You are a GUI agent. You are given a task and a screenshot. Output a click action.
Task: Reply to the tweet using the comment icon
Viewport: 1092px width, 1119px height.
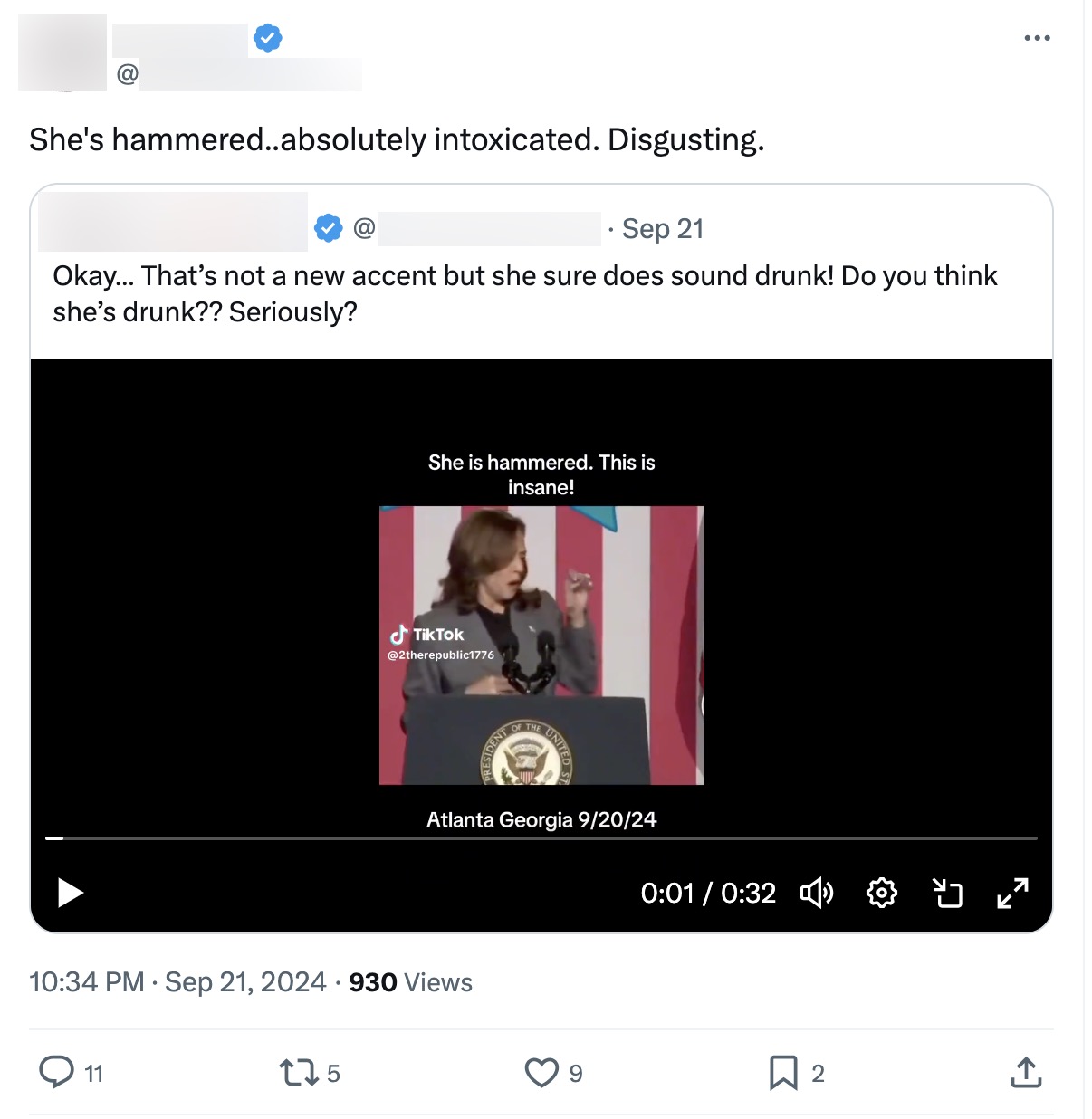click(x=56, y=1073)
